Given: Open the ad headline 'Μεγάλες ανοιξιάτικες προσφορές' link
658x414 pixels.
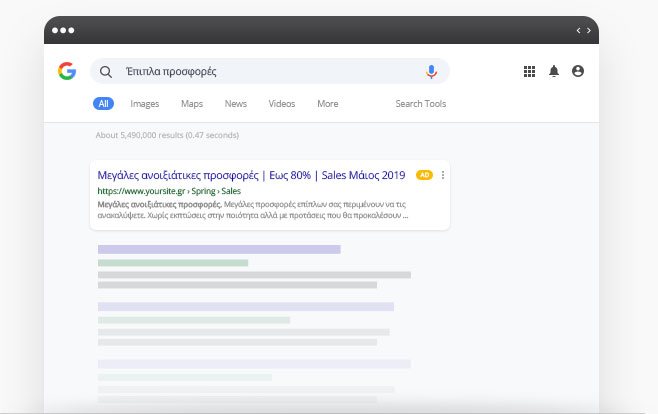Looking at the screenshot, I should [251, 175].
